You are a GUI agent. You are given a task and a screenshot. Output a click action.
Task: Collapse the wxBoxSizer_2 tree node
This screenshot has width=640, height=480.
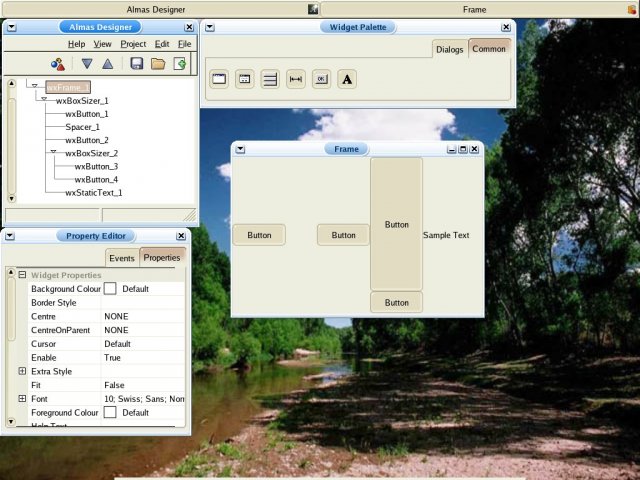click(54, 153)
